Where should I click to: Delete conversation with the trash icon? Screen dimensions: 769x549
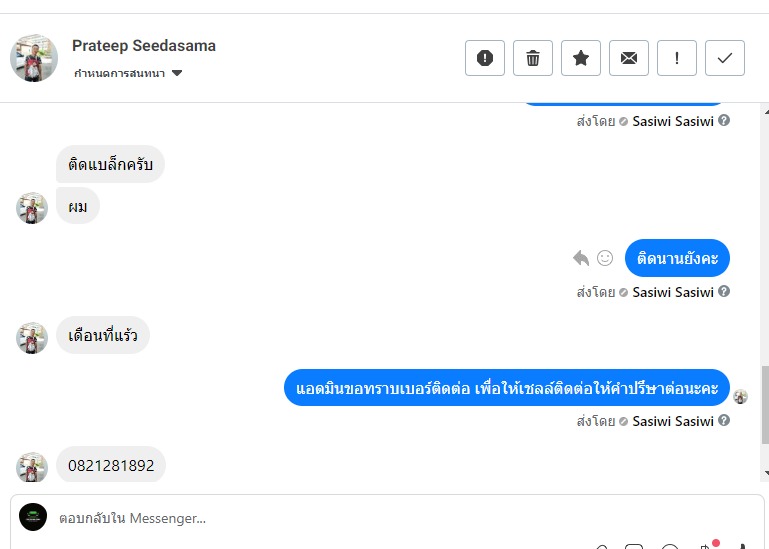tap(533, 58)
